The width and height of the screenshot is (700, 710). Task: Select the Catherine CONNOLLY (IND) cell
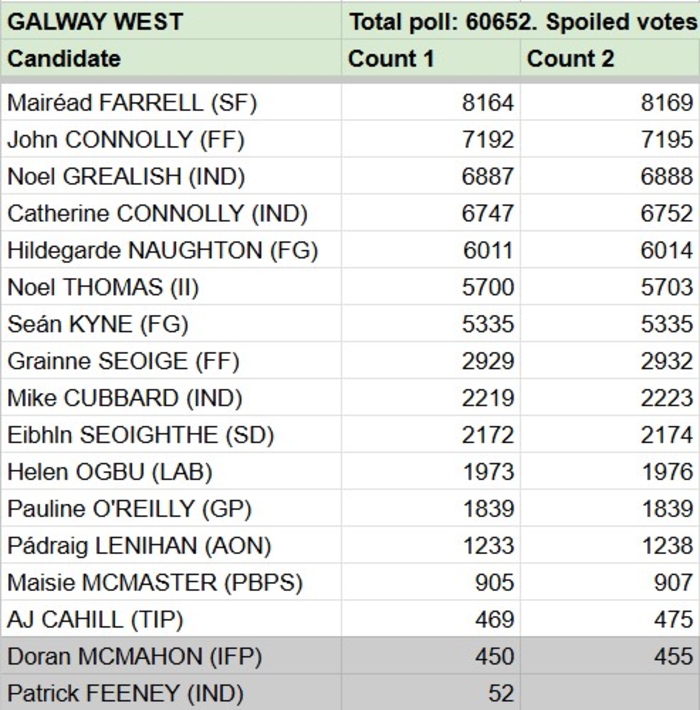(x=170, y=213)
